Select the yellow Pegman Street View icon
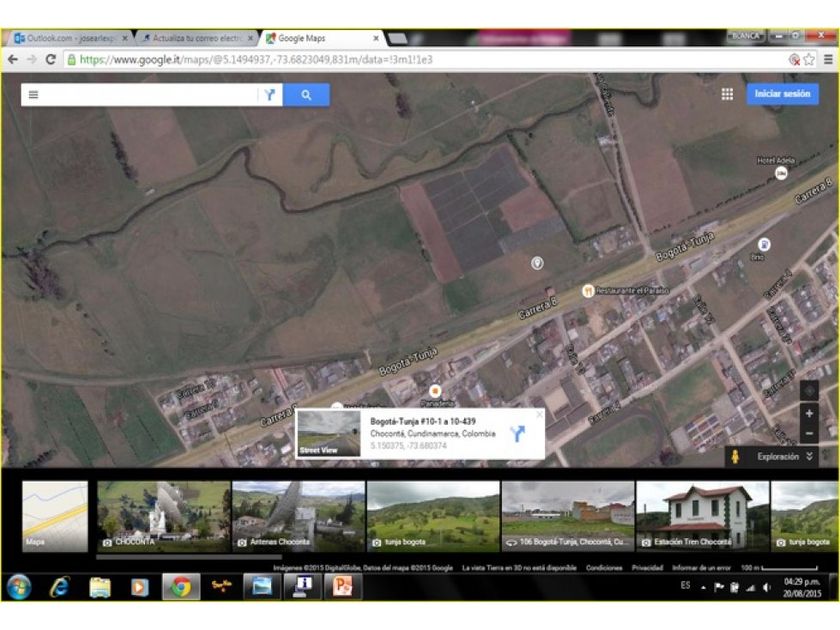840x630 pixels. click(x=736, y=456)
